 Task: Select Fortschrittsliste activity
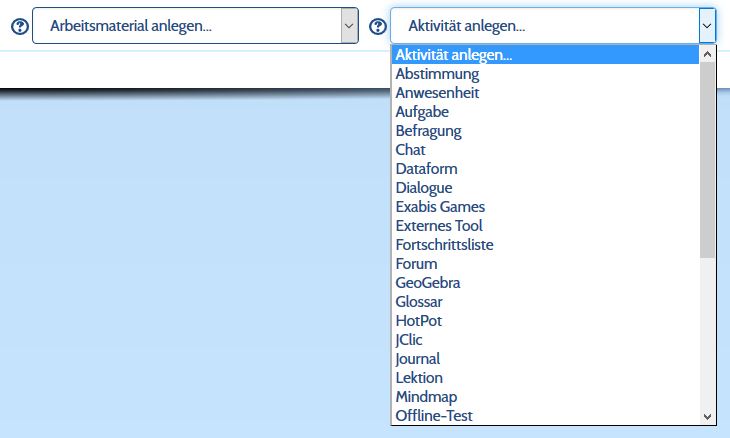point(444,245)
